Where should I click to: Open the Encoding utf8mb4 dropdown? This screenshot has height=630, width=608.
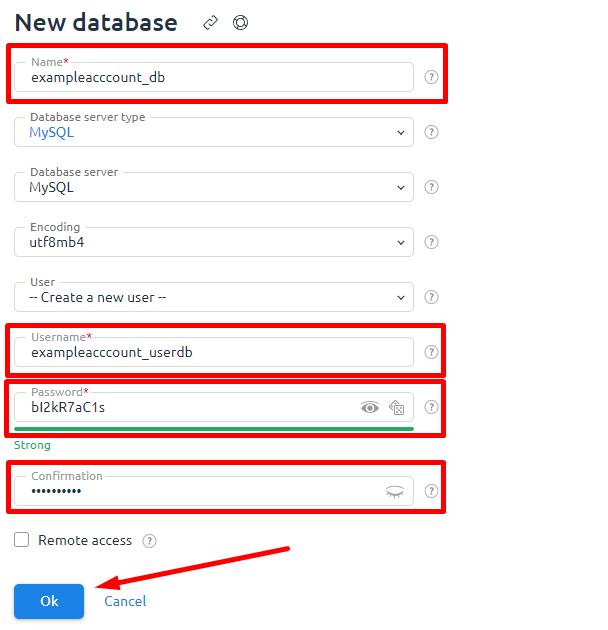(x=214, y=242)
